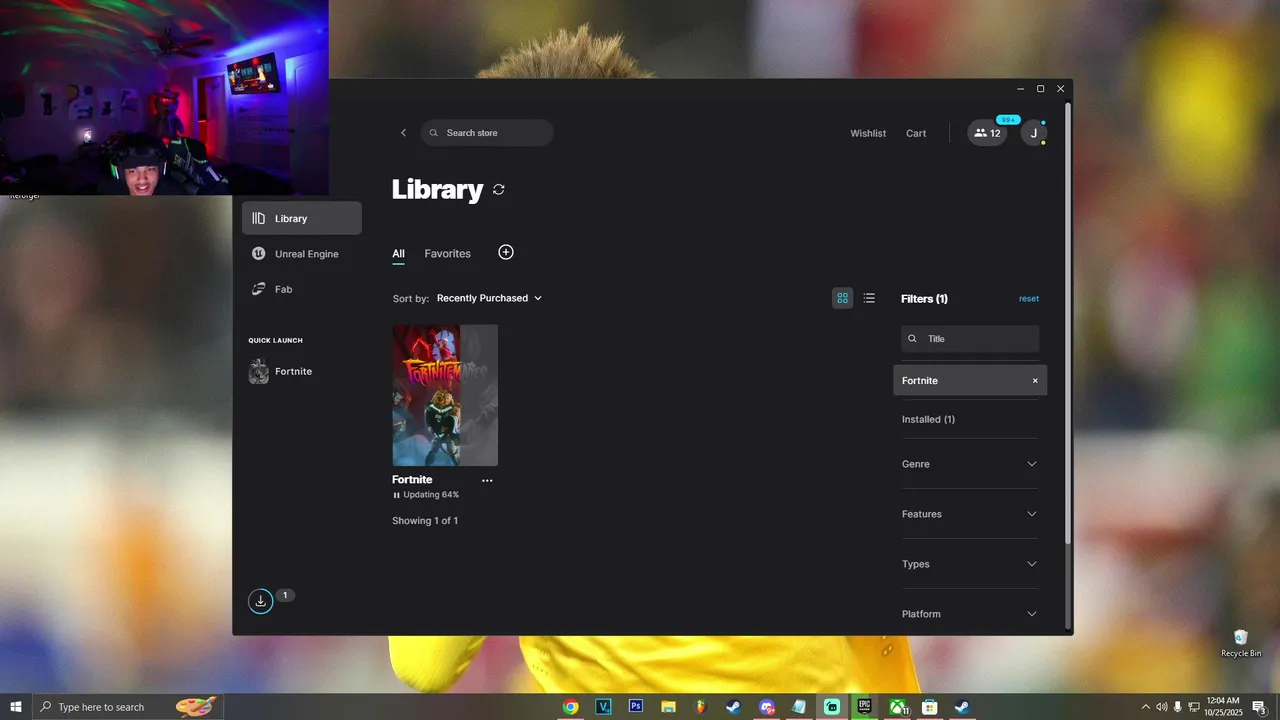Open Fab in the sidebar
This screenshot has width=1280, height=720.
tap(302, 289)
